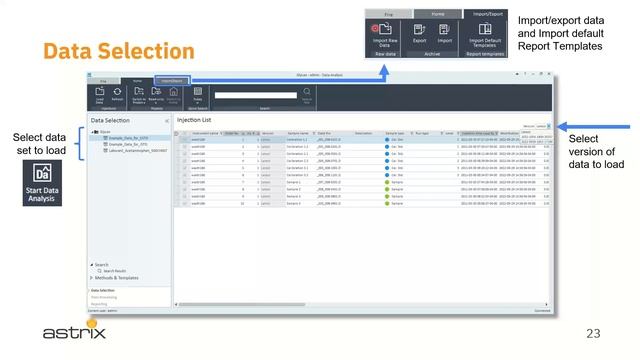640x360 pixels.
Task: Open the Today quick search dropdown
Action: [x=198, y=95]
